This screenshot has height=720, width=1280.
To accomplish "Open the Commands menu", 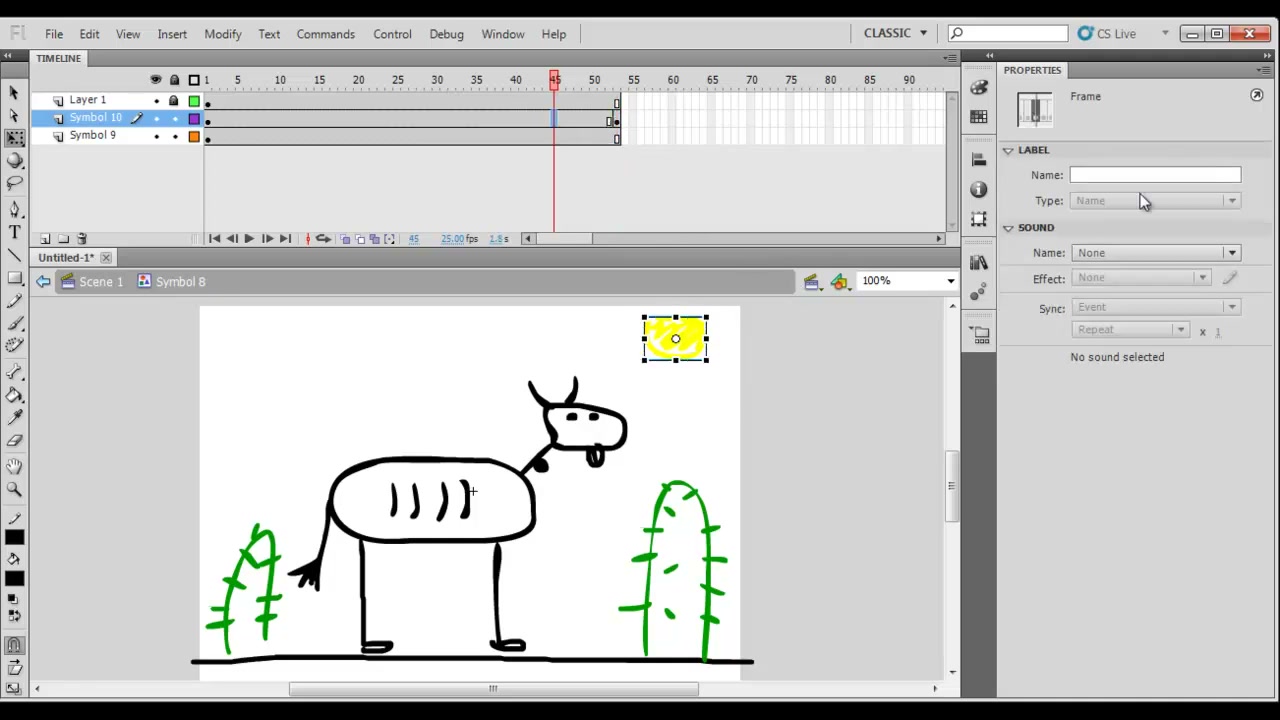I will click(325, 34).
